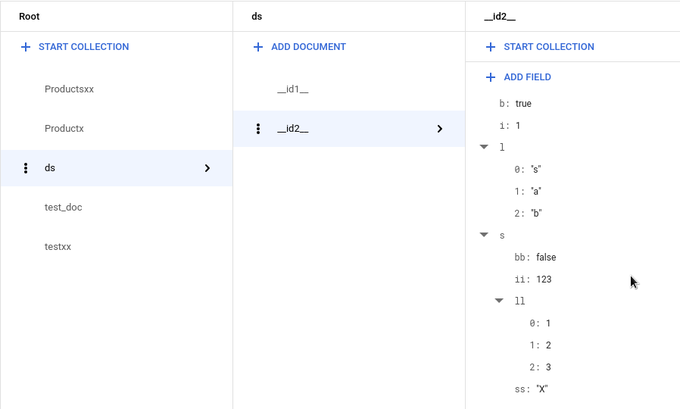Click the plus icon beside ADD FIELD
The width and height of the screenshot is (680, 409).
pos(490,77)
